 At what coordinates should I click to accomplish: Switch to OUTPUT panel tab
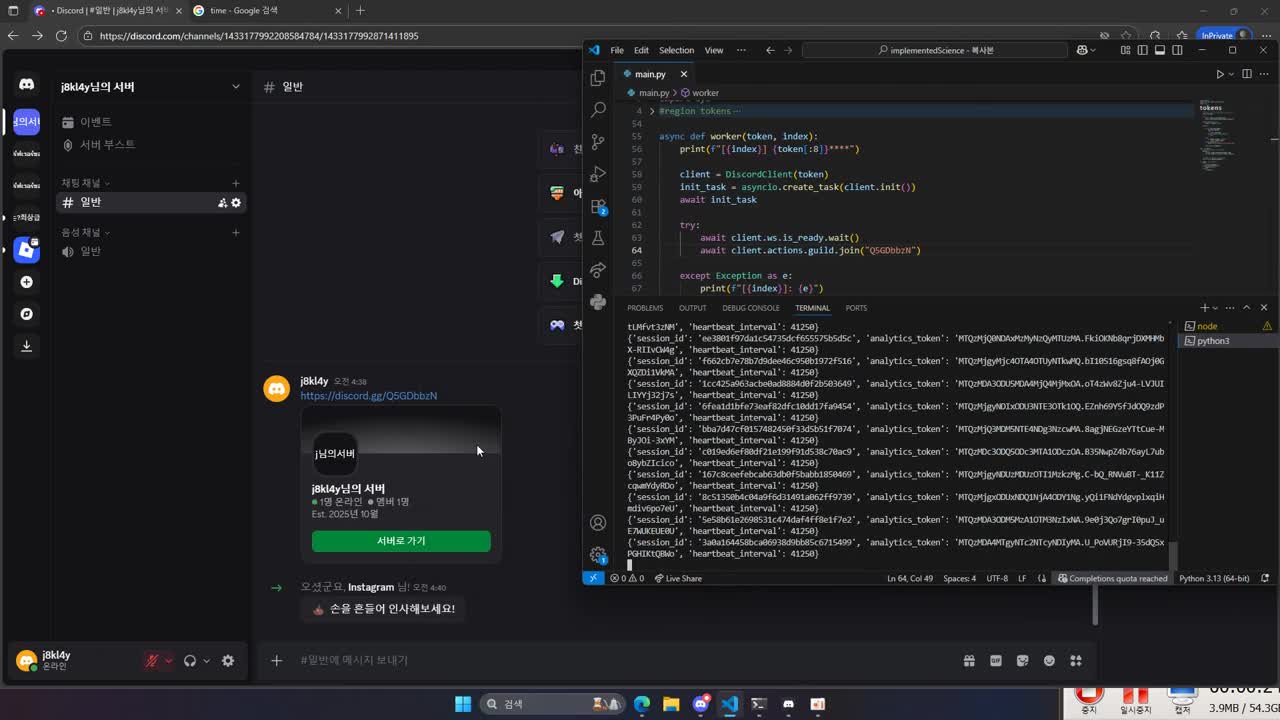click(692, 308)
